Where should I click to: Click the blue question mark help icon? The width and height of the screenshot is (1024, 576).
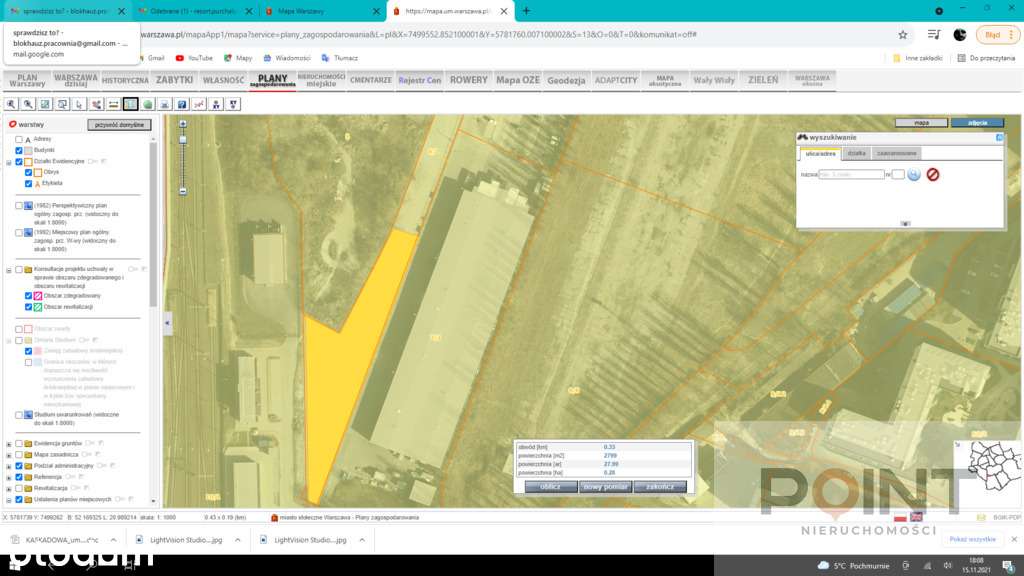(x=182, y=104)
